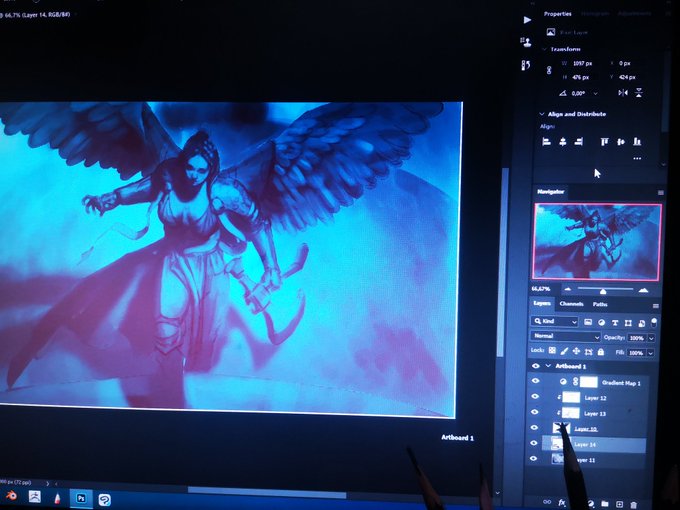This screenshot has height=510, width=680.
Task: Open Blender from the taskbar
Action: point(10,496)
